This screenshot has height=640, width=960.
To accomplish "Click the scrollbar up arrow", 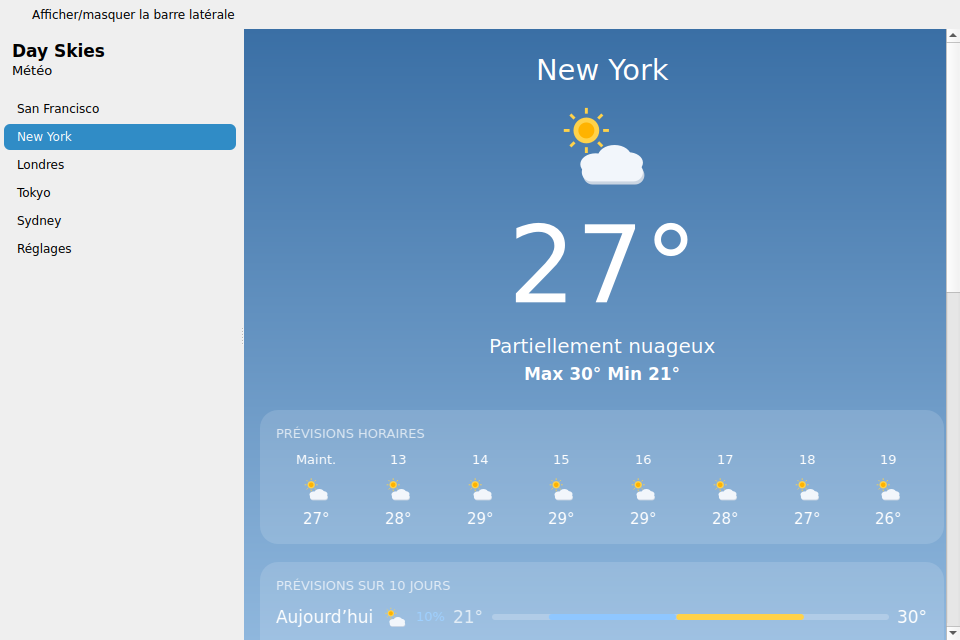I will coord(953,36).
